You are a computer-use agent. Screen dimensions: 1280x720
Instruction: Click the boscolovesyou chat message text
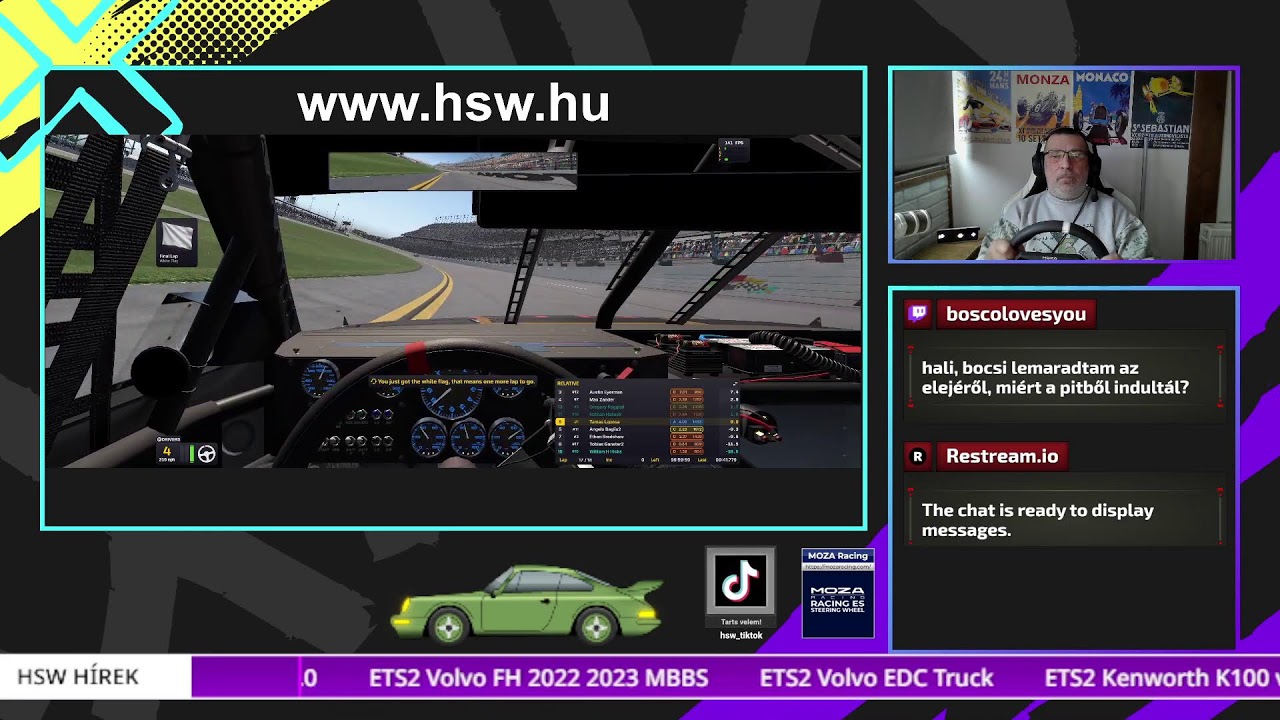point(1055,378)
